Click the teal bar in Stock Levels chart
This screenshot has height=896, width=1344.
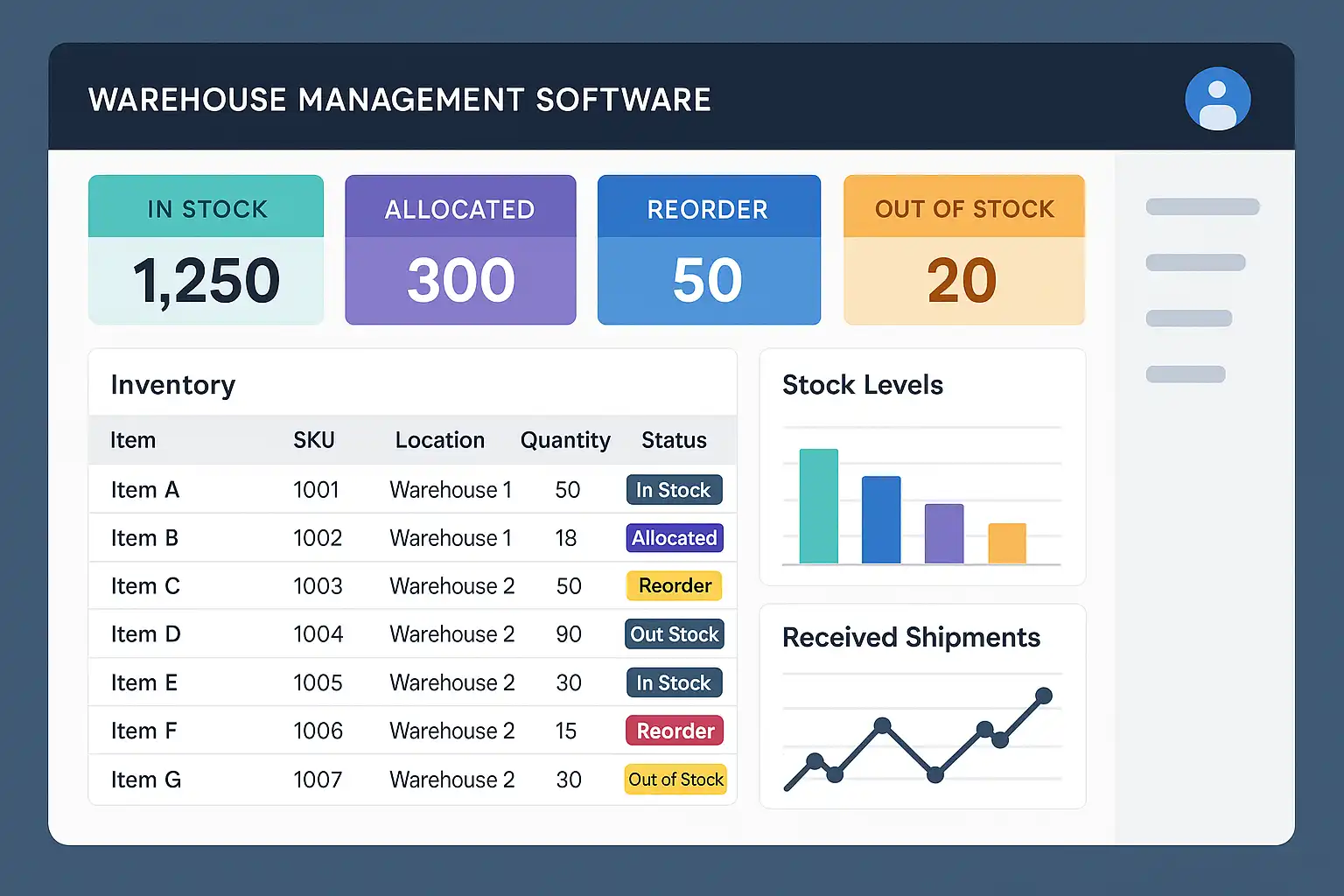[x=819, y=507]
